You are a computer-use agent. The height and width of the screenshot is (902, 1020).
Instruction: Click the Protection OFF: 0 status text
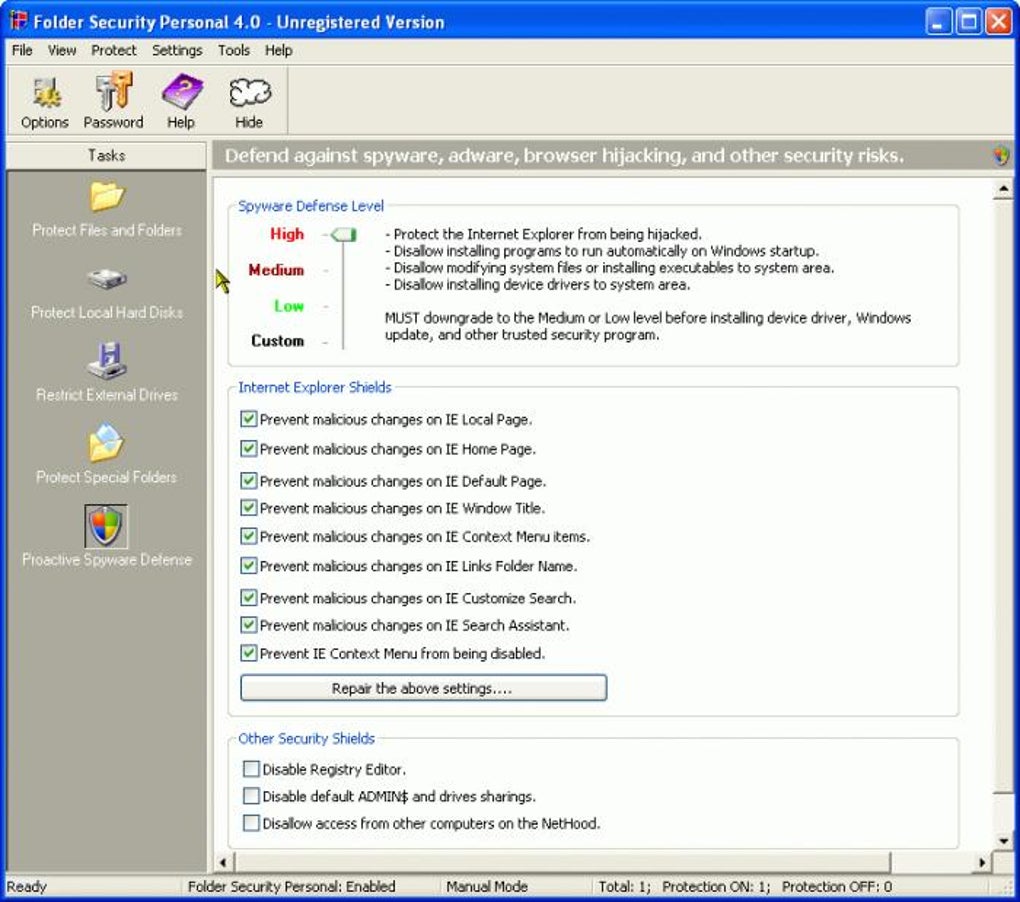pos(837,886)
